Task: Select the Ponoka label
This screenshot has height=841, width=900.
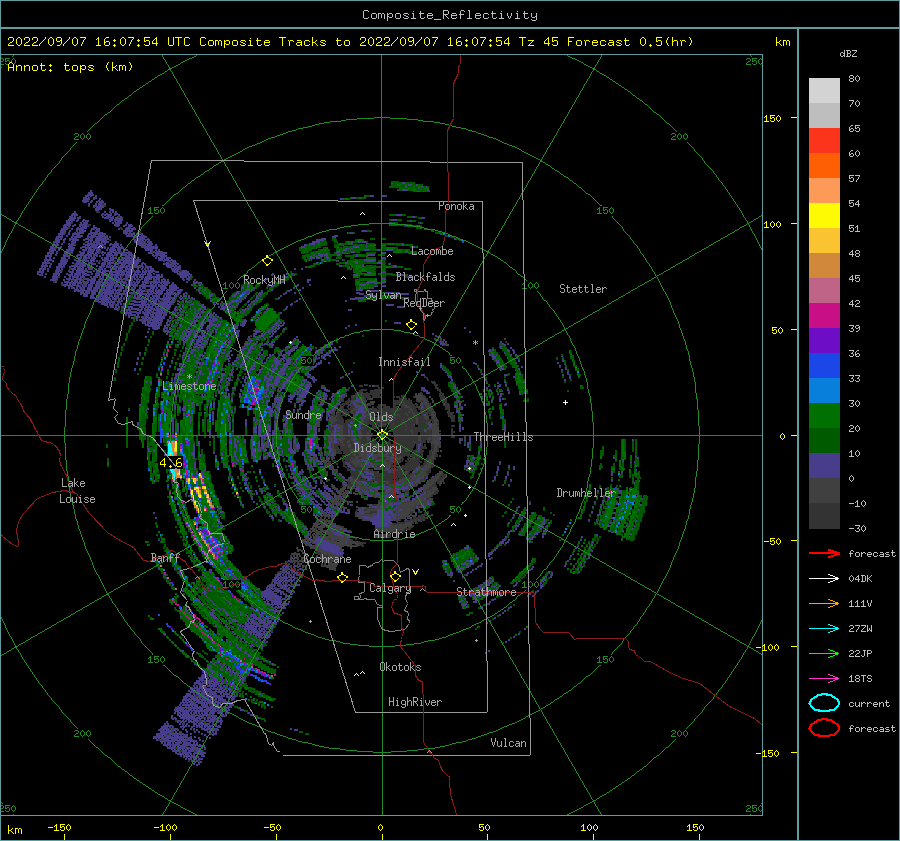Action: click(x=456, y=206)
